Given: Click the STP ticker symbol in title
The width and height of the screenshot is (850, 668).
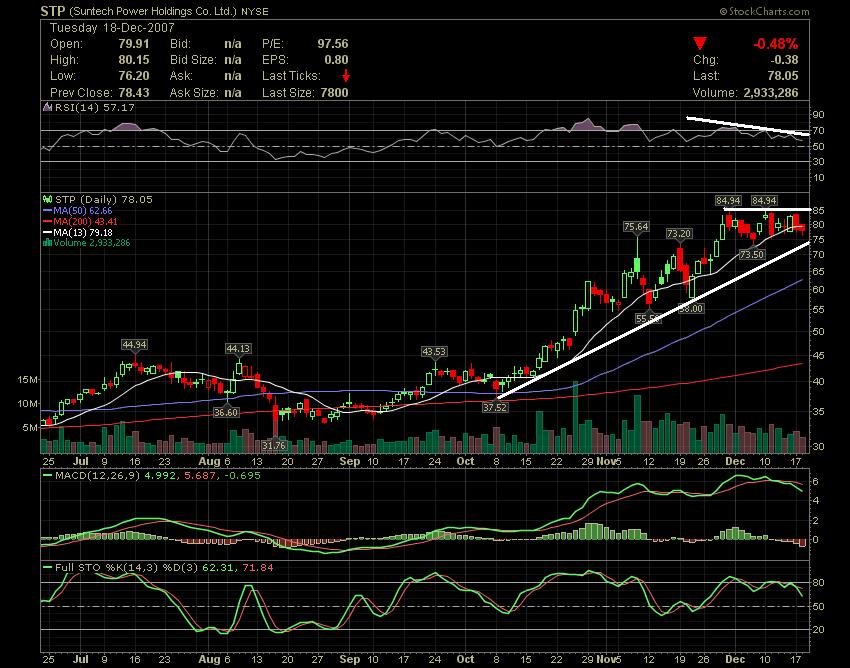Looking at the screenshot, I should (53, 11).
